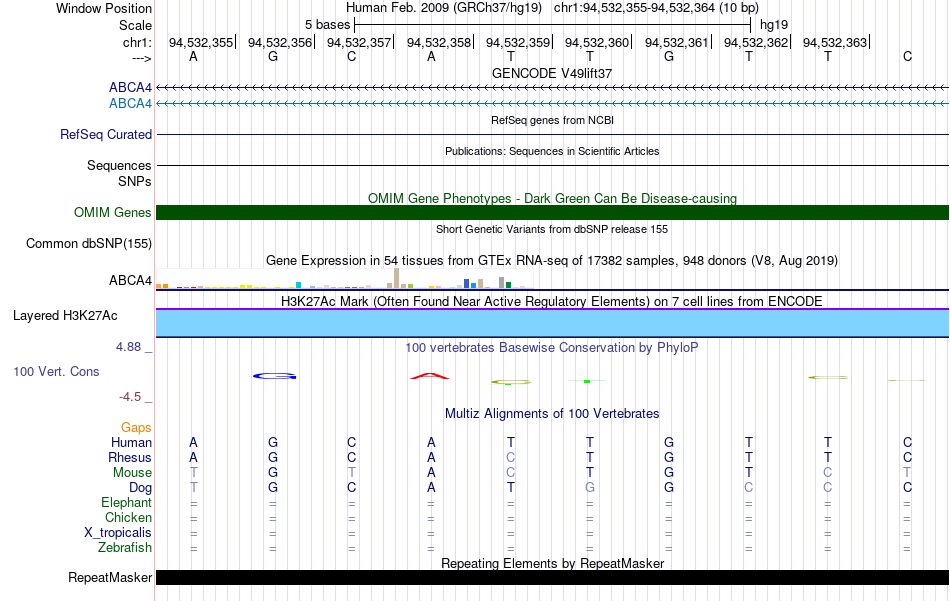Open the 100 Vert. Cons track label
The image size is (950, 601).
tap(56, 371)
